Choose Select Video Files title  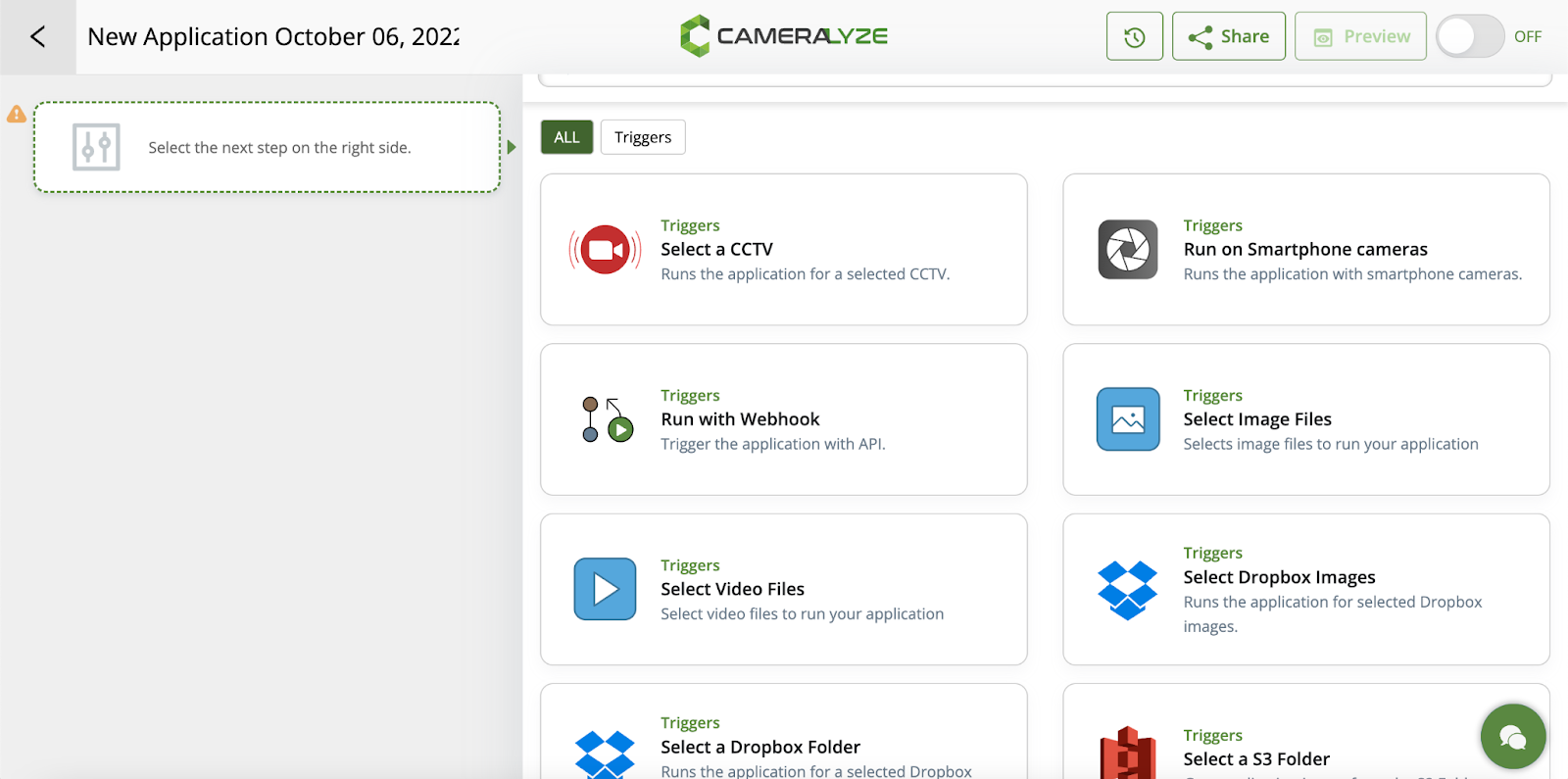pos(732,589)
